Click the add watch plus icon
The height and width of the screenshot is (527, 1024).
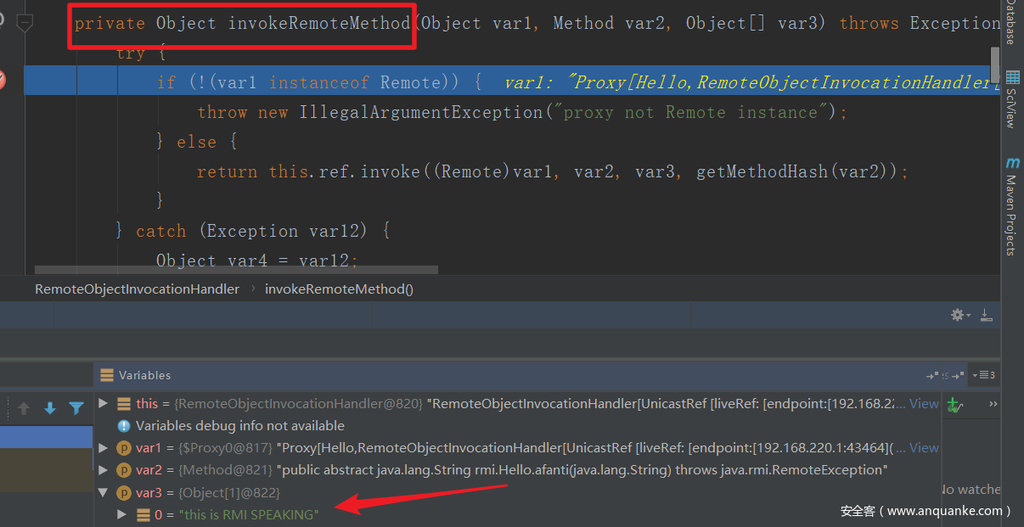tap(955, 404)
